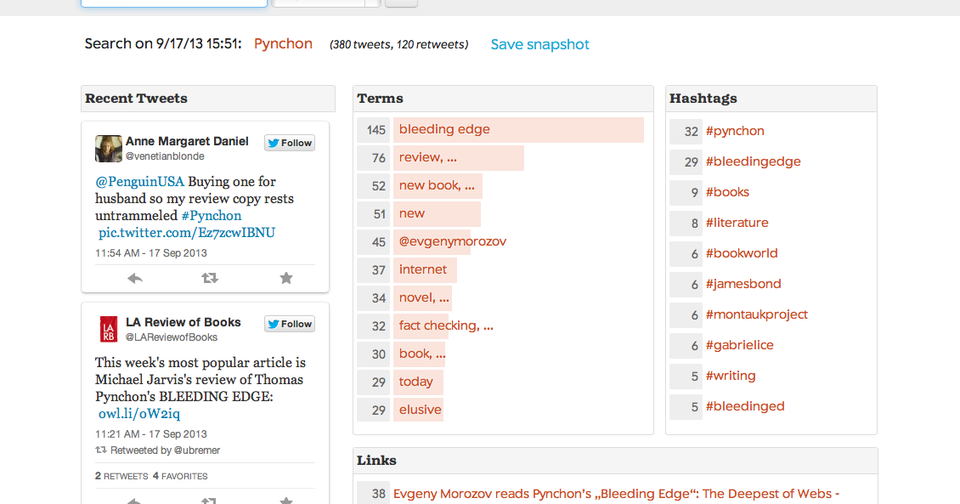960x504 pixels.
Task: Retweet Anne Margaret Daniel's tweet
Action: coord(209,278)
